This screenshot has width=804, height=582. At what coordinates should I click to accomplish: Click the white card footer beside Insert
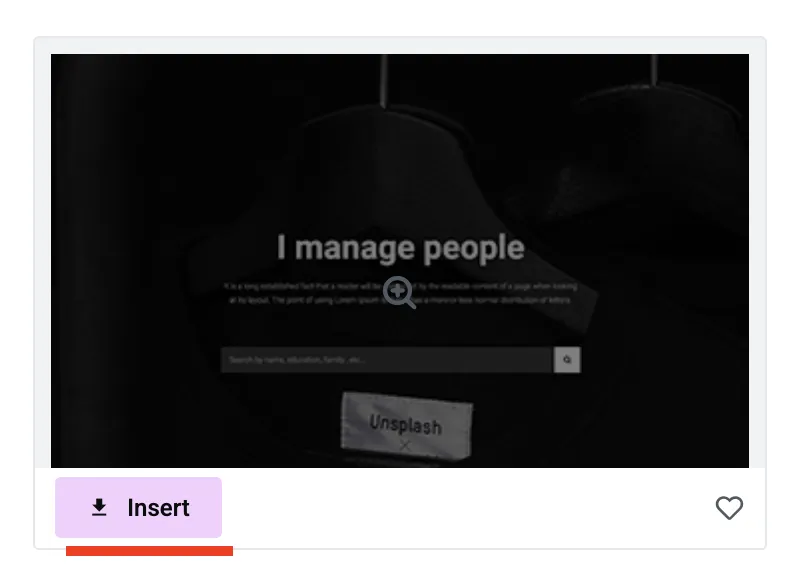click(467, 508)
